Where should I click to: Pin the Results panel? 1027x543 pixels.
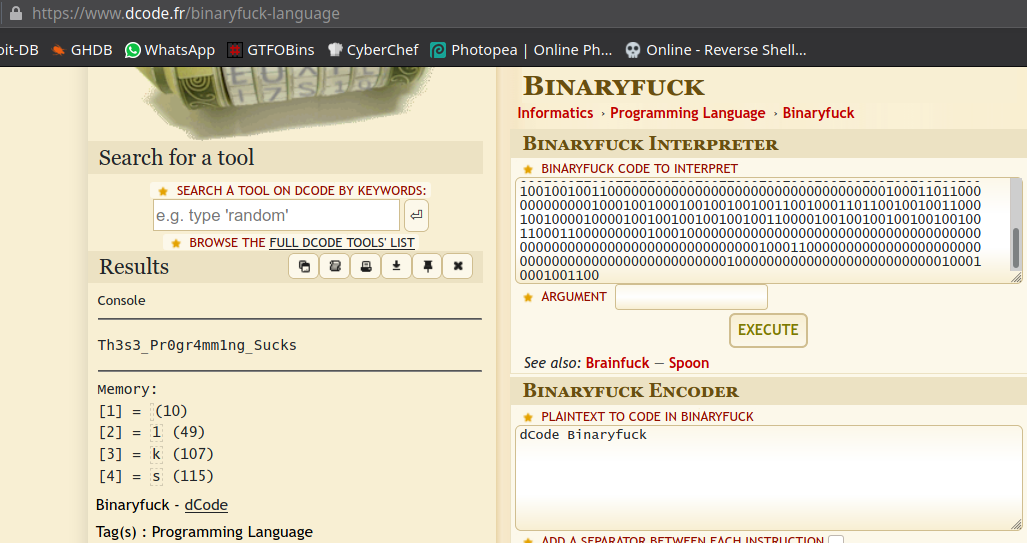[427, 266]
